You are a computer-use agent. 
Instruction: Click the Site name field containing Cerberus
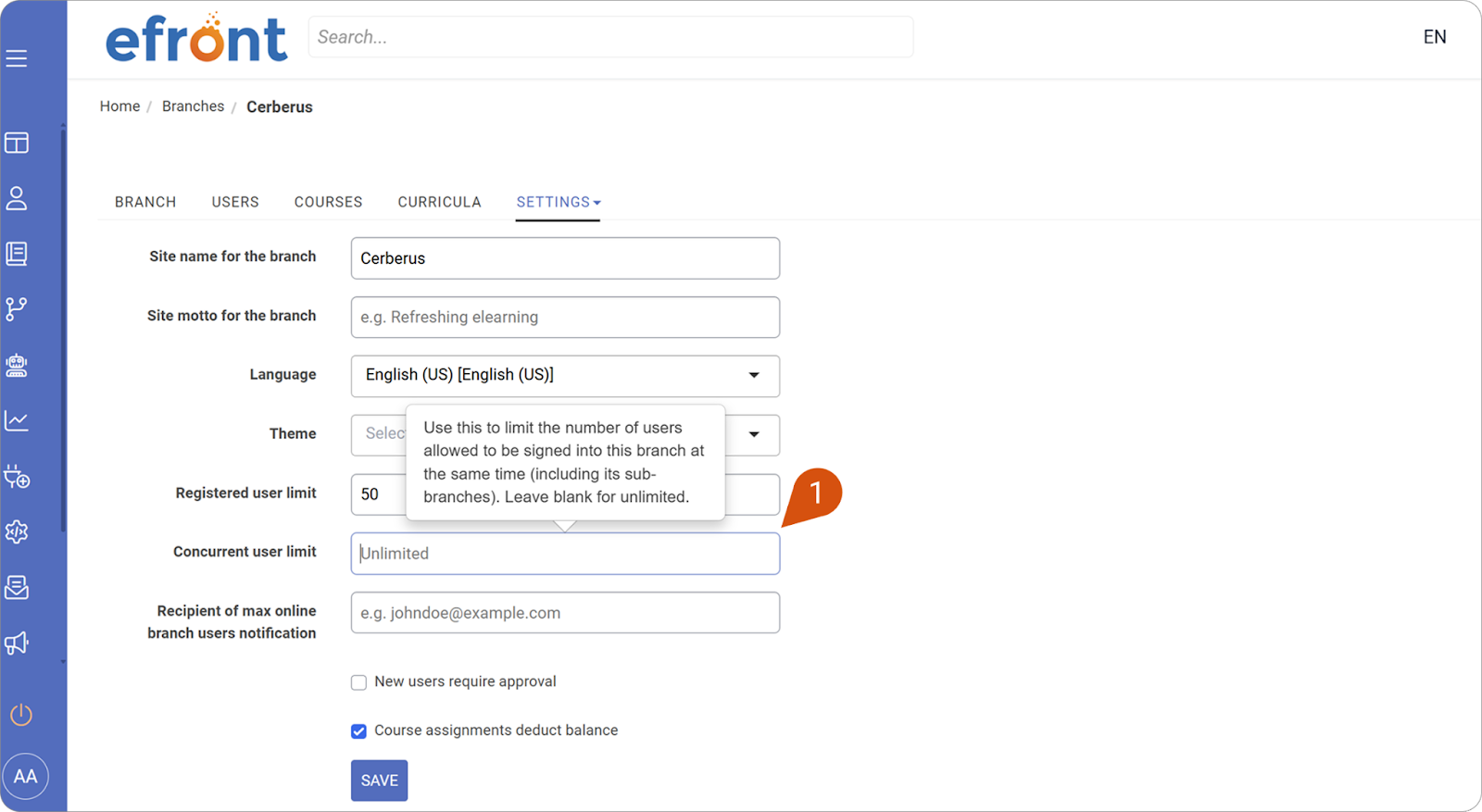pyautogui.click(x=565, y=258)
